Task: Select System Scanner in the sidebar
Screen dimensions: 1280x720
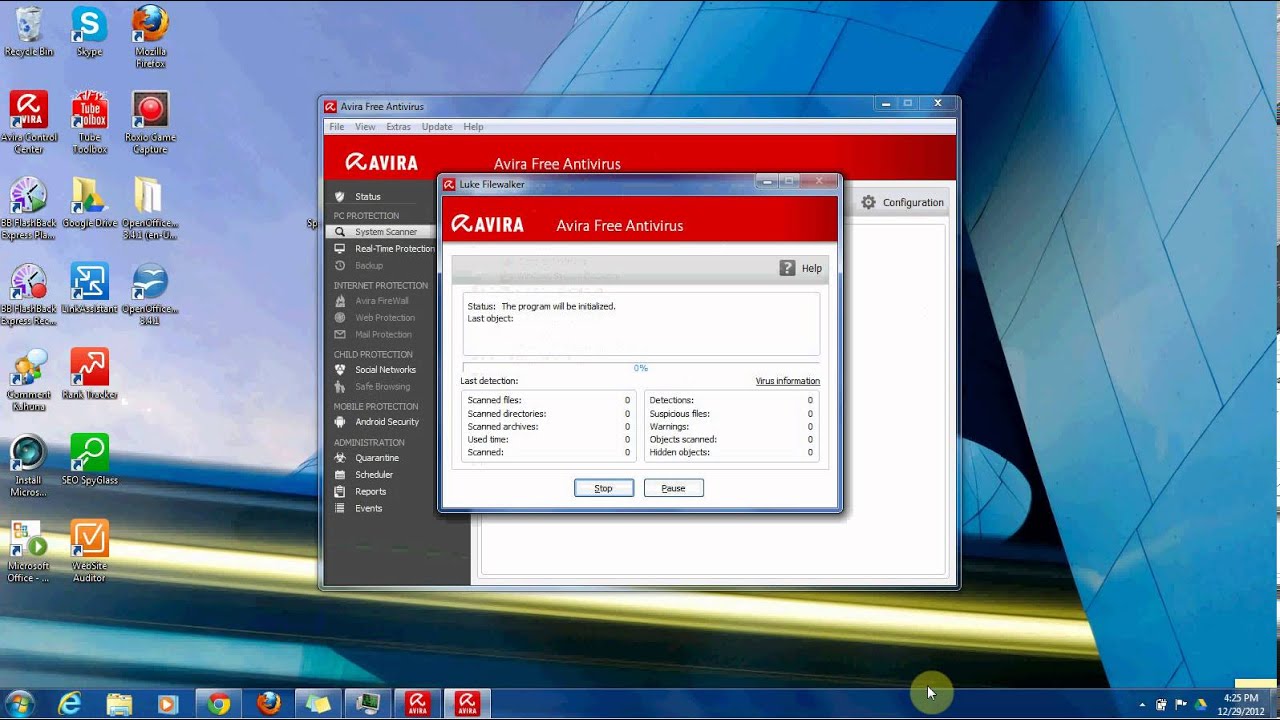Action: [x=385, y=232]
